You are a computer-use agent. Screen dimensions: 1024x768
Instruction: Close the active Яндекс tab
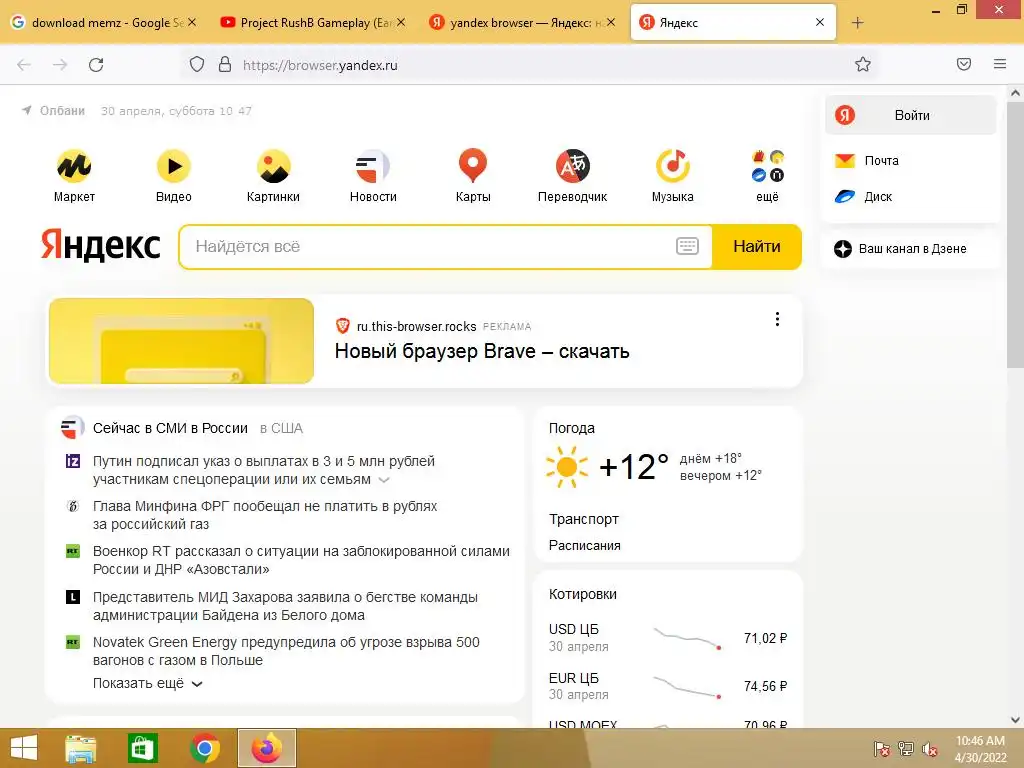(820, 22)
